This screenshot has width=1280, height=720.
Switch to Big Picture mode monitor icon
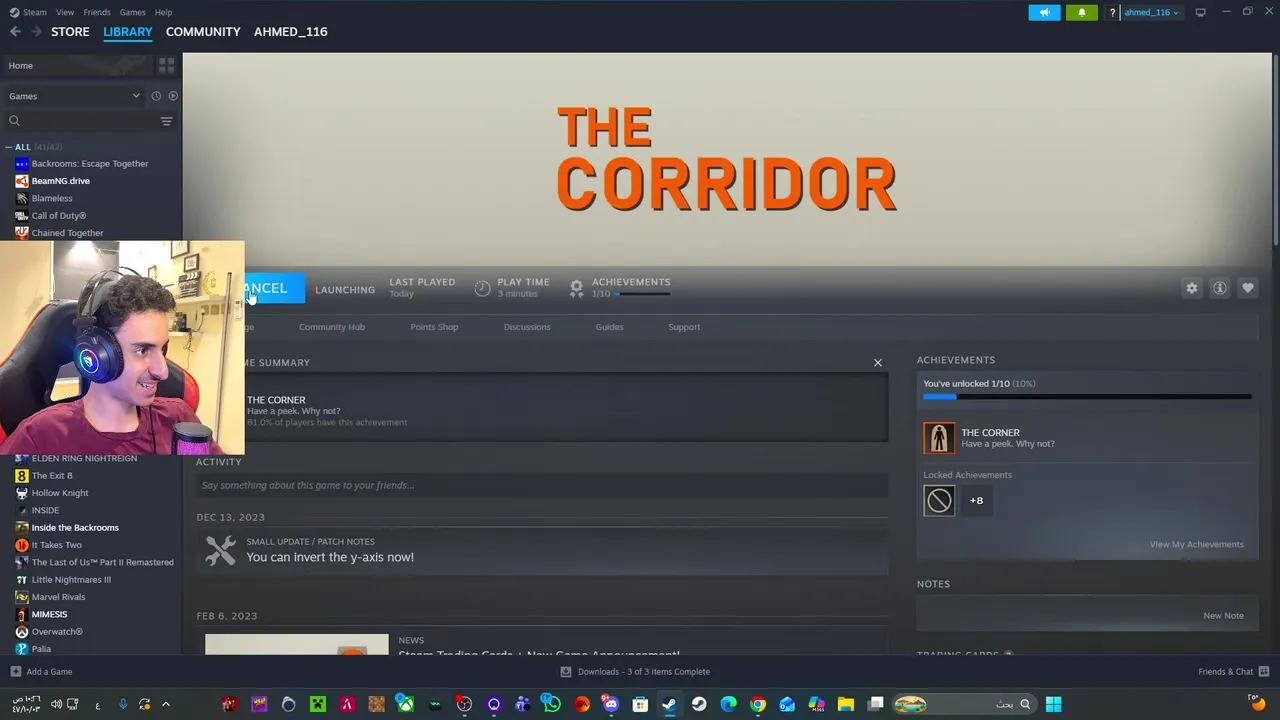1200,12
